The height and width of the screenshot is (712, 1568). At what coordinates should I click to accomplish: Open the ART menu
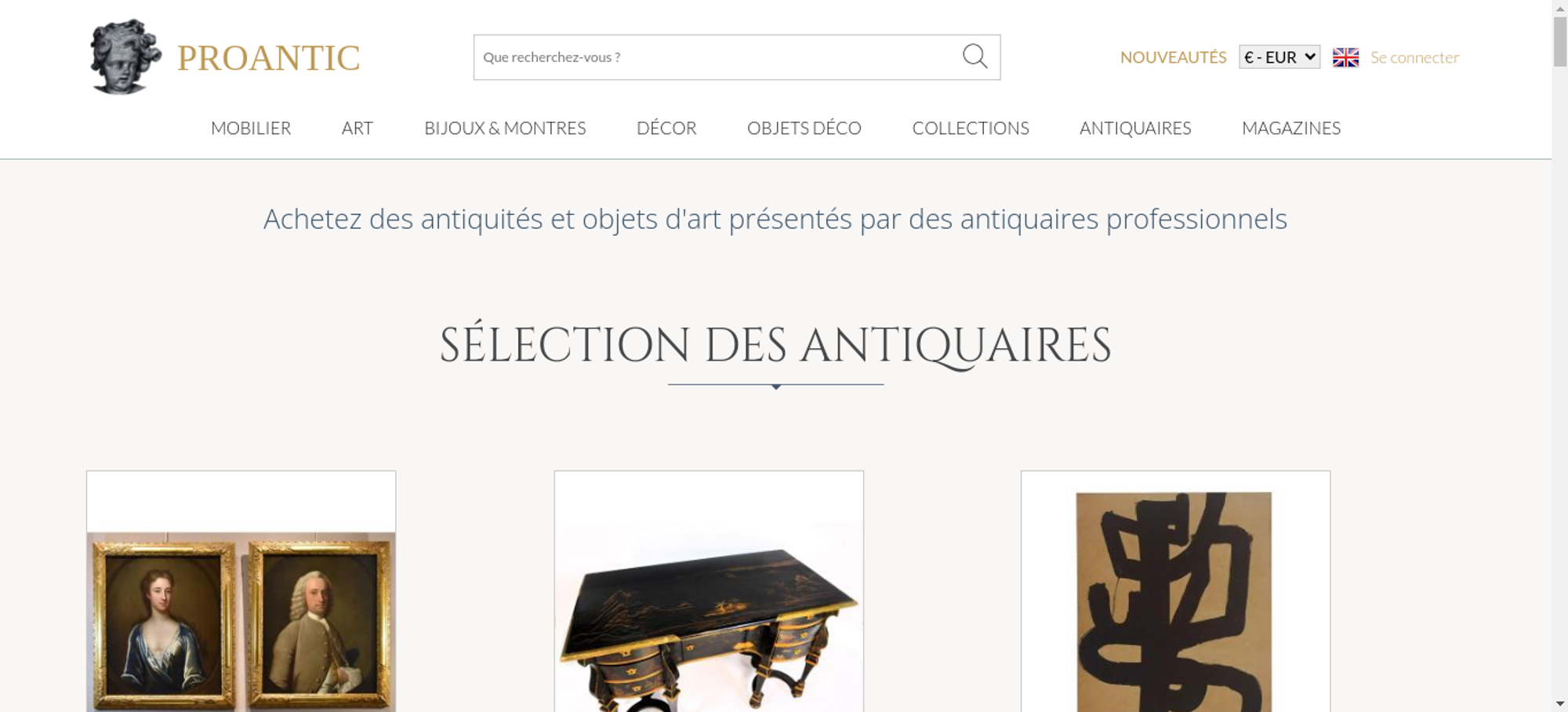(x=358, y=128)
